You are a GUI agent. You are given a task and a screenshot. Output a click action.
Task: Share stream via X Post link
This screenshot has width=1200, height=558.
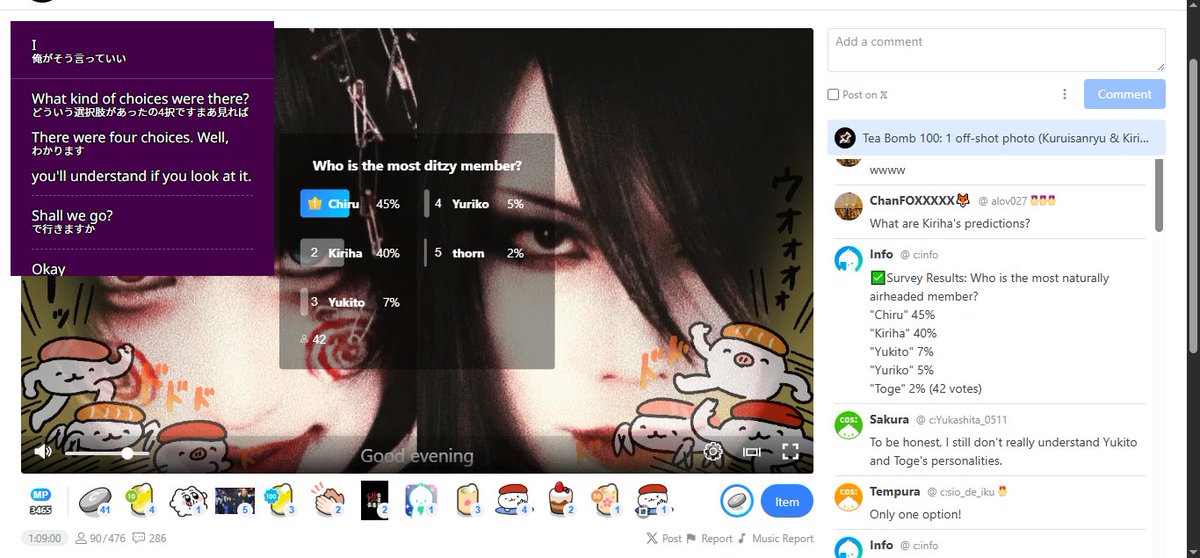(664, 538)
